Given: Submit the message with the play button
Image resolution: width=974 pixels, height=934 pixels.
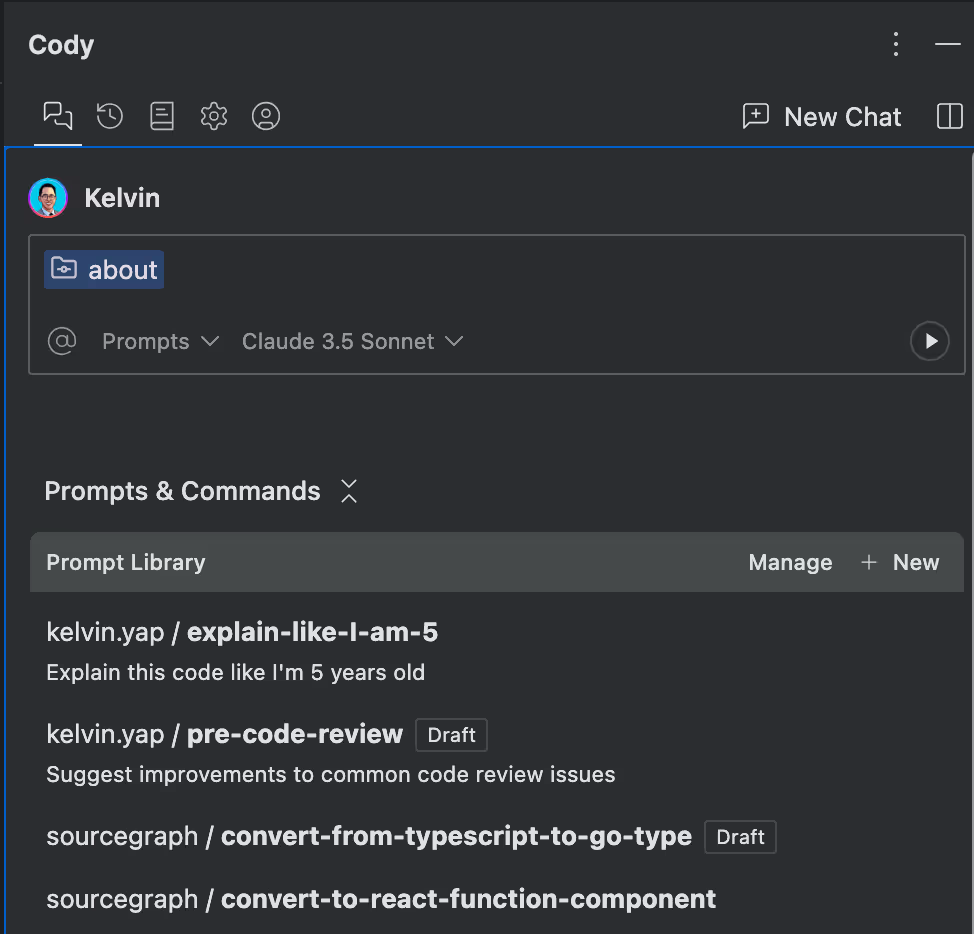Looking at the screenshot, I should point(929,341).
